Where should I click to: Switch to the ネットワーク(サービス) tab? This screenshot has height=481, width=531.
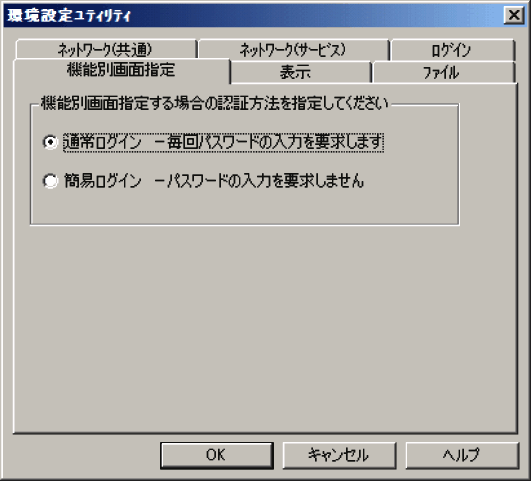click(x=293, y=49)
